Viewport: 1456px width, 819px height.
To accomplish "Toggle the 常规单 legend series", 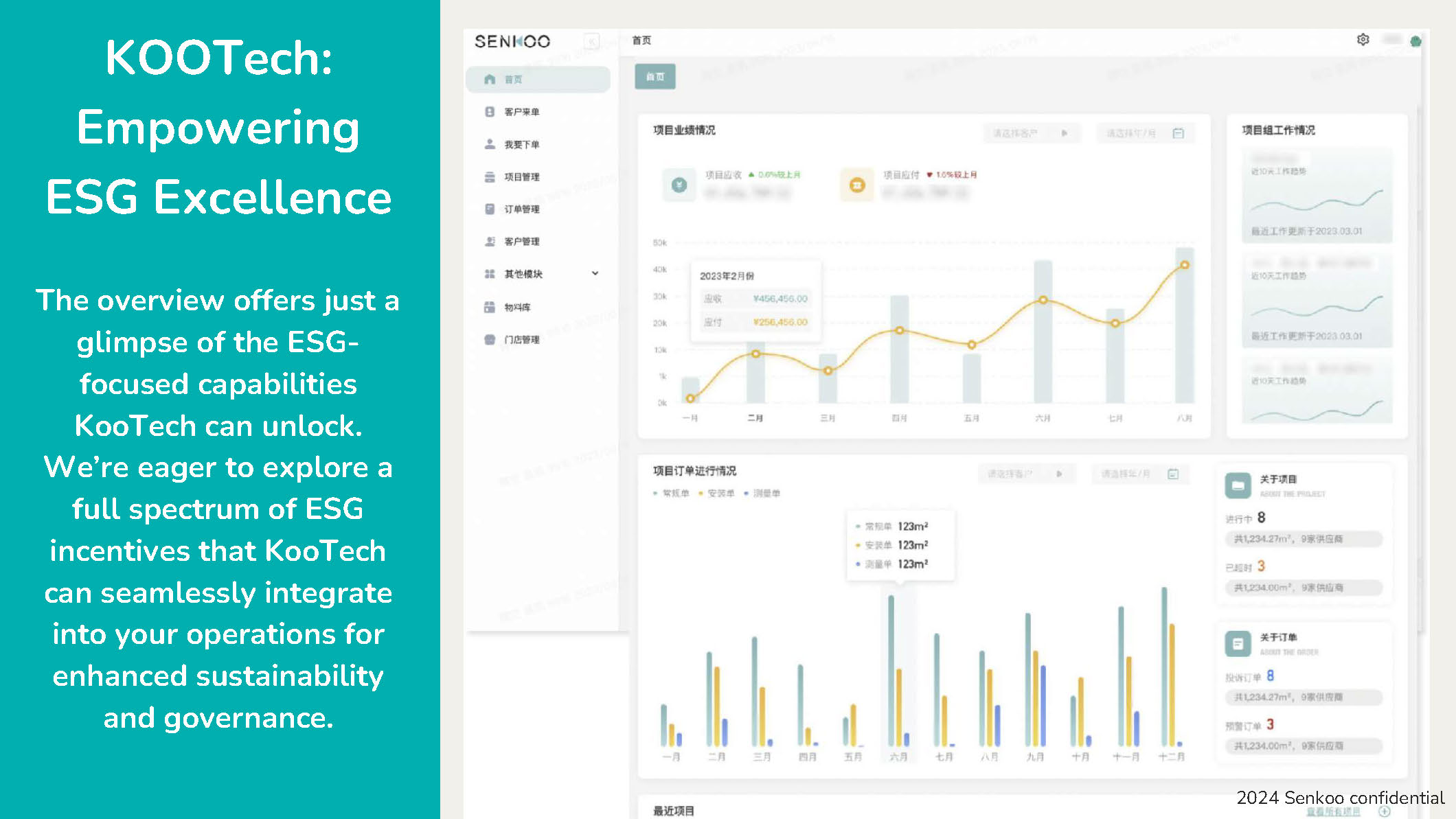I will pyautogui.click(x=674, y=494).
